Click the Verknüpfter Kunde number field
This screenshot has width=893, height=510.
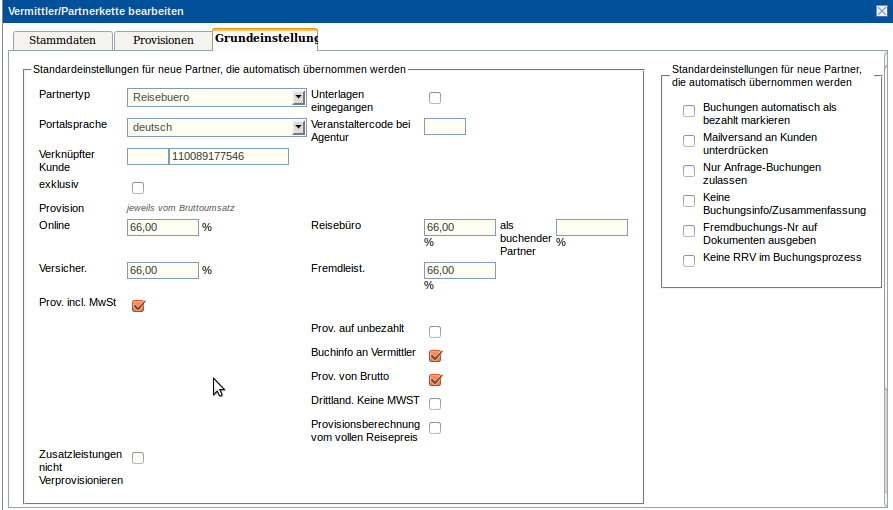[229, 157]
